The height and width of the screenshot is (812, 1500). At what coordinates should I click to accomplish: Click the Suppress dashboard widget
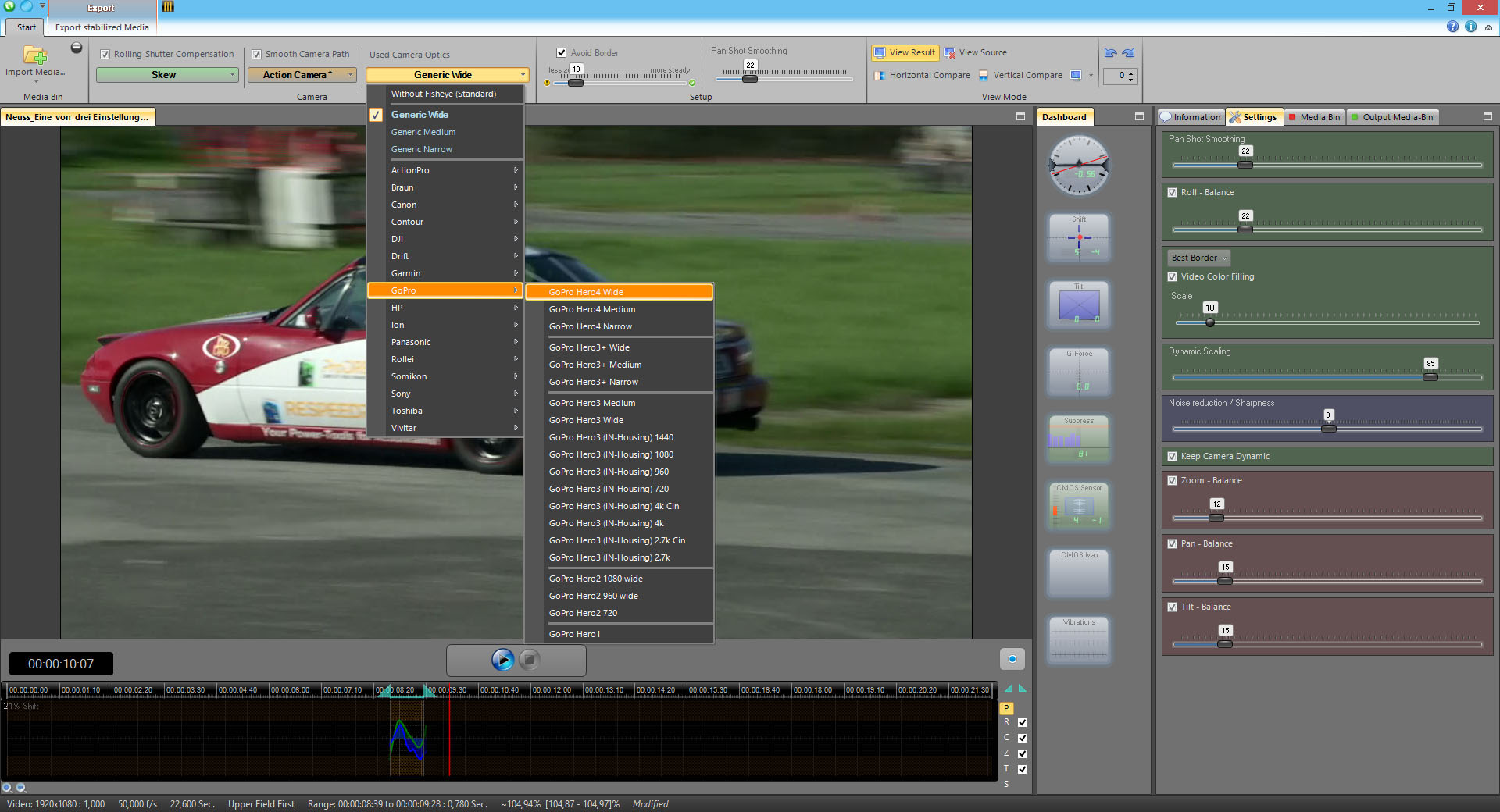tap(1079, 439)
